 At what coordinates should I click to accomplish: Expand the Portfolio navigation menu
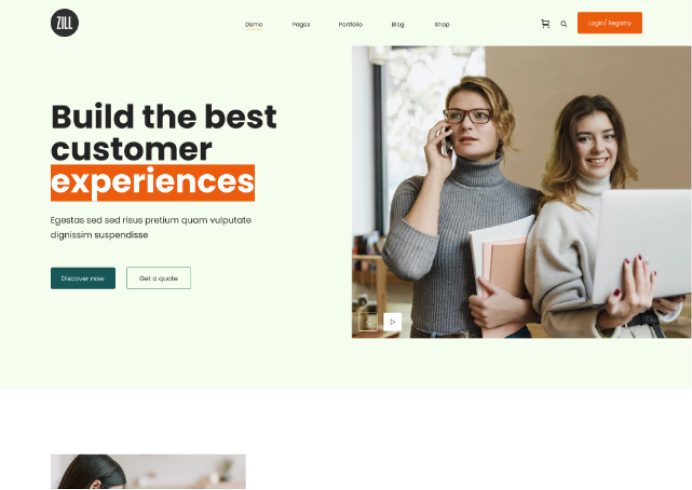coord(350,24)
